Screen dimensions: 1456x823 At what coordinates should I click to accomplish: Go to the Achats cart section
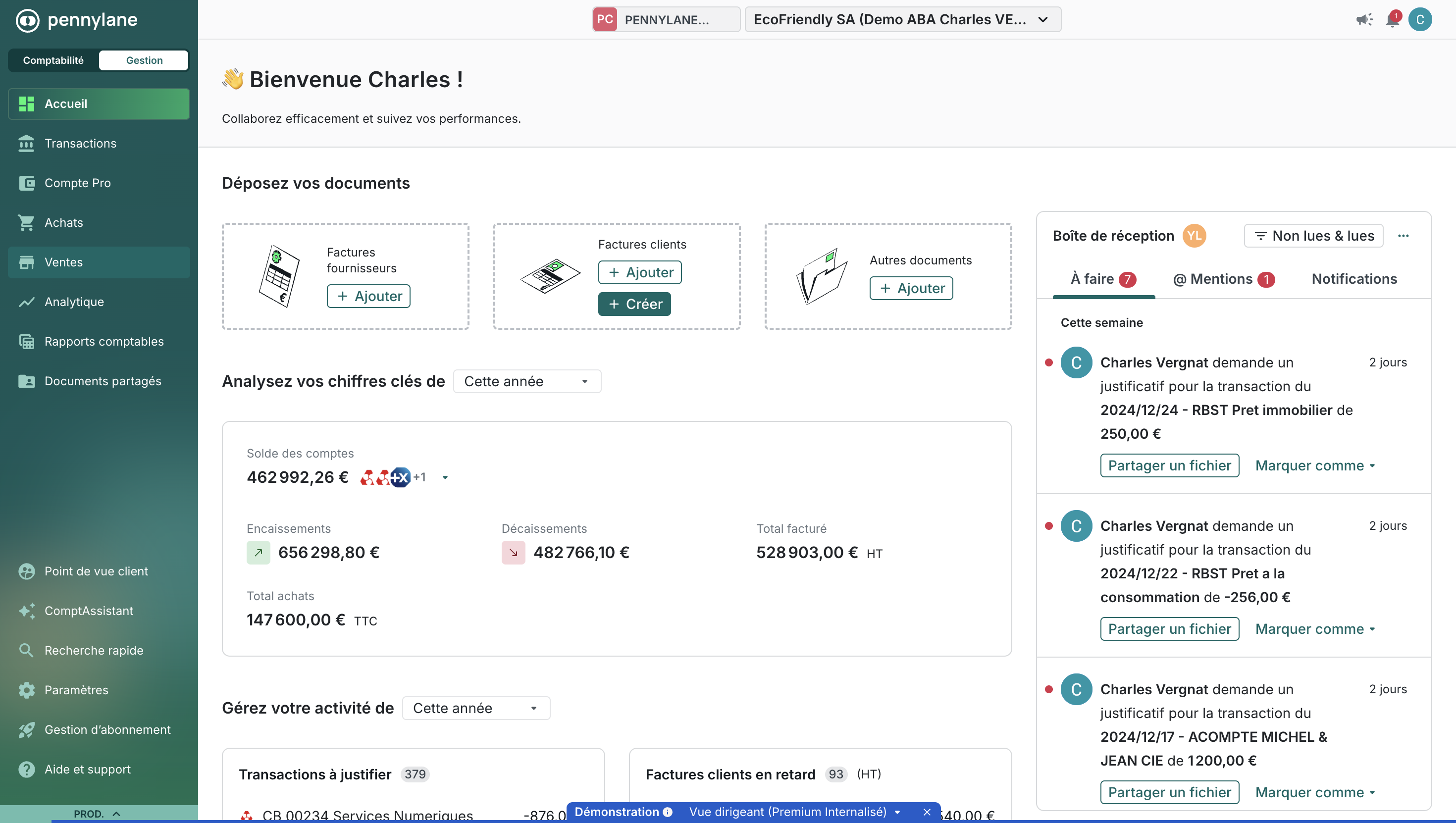pyautogui.click(x=63, y=223)
